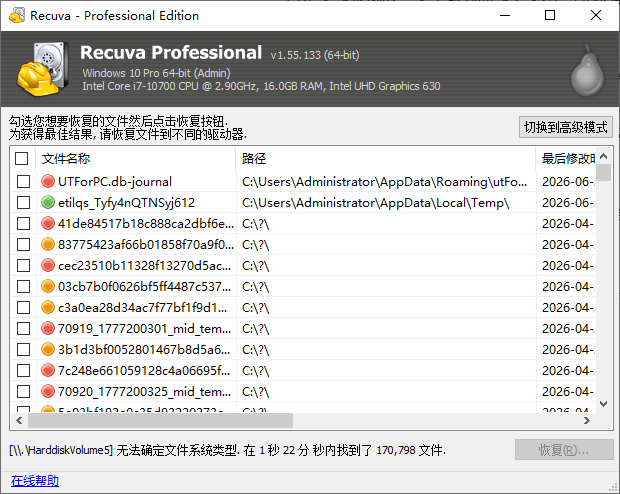The image size is (620, 494).
Task: Click the horizontal scrollbar thumb
Action: (x=160, y=420)
